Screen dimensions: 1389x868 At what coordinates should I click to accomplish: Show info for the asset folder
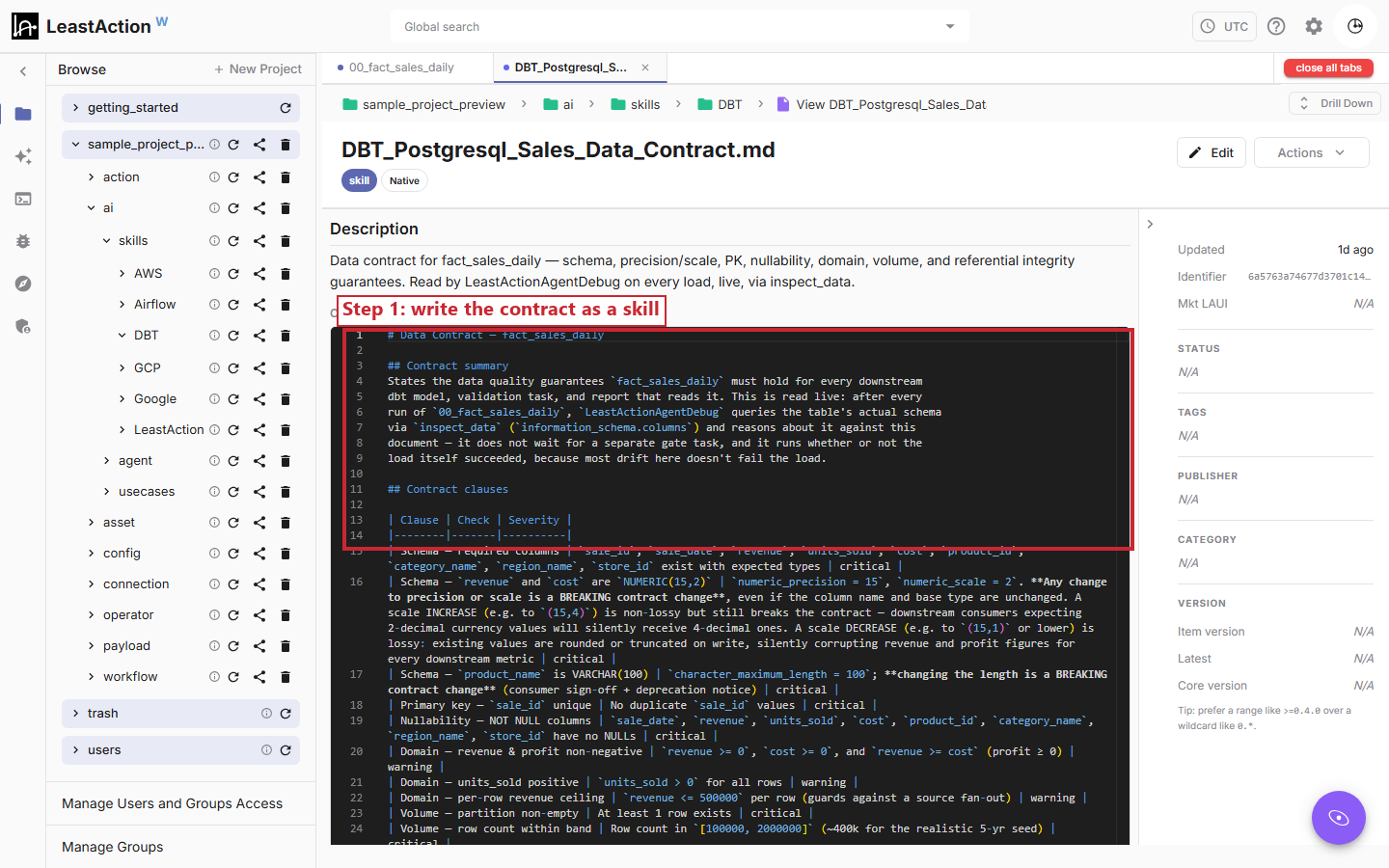click(215, 523)
